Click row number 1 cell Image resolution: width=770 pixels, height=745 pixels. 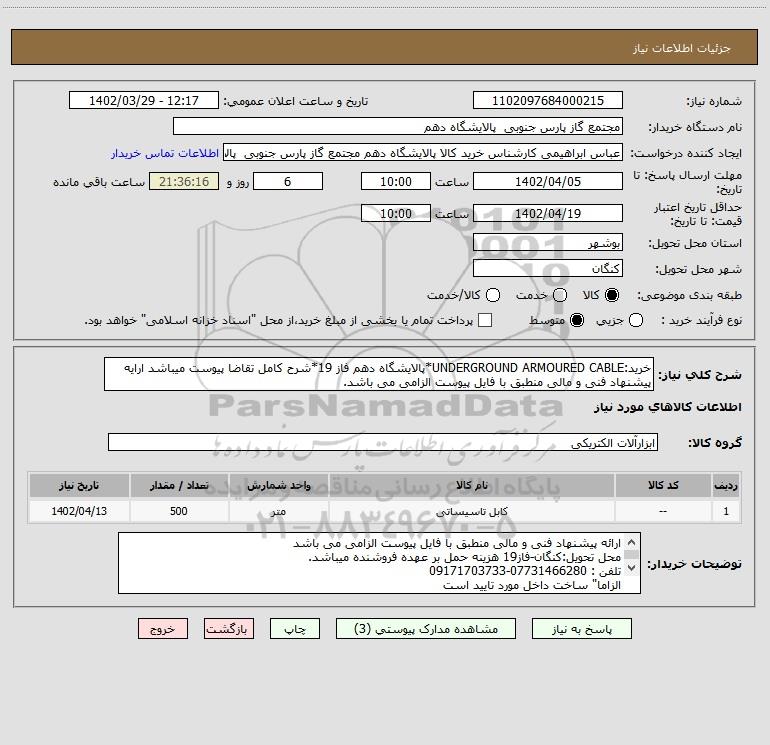pos(726,511)
